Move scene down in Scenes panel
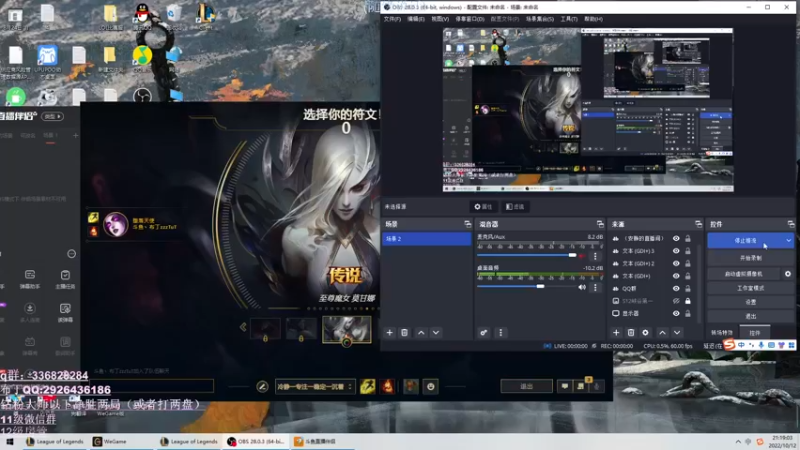The width and height of the screenshot is (800, 450). [x=436, y=333]
